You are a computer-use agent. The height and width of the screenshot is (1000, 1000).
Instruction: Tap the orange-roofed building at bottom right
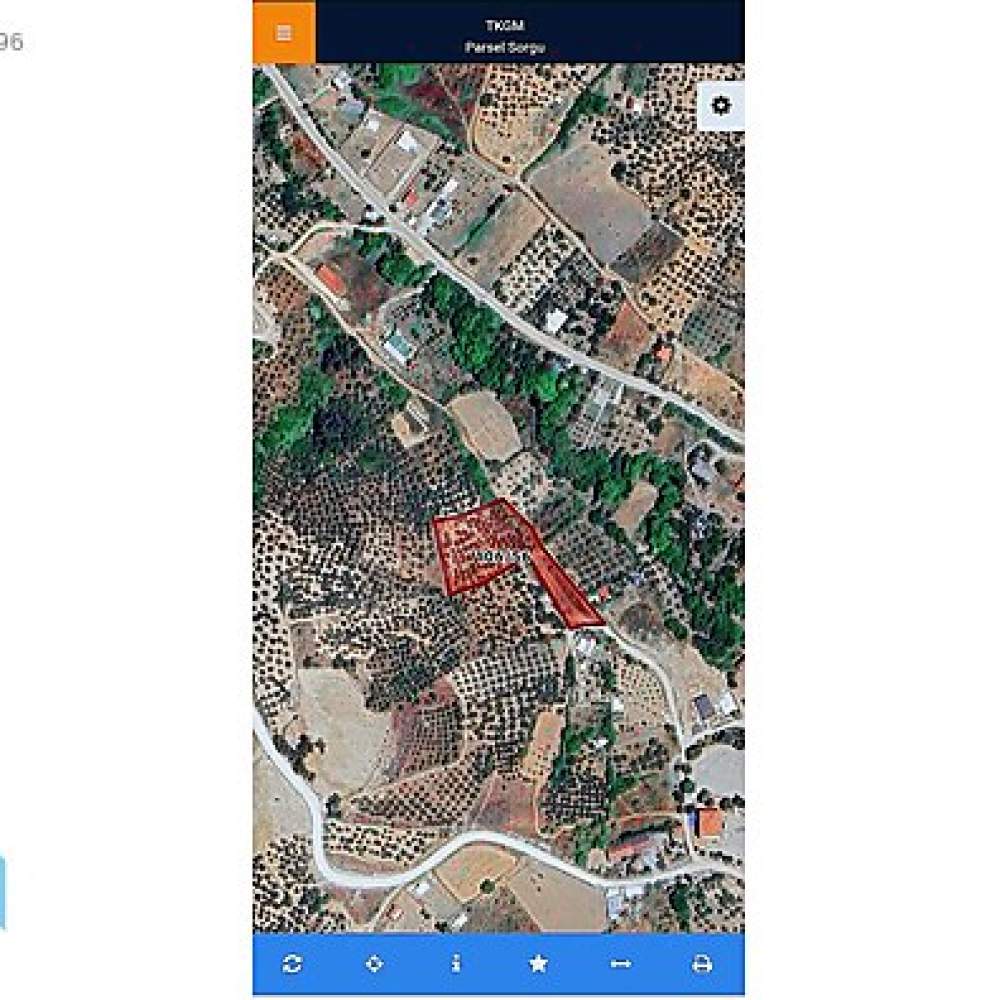point(709,823)
